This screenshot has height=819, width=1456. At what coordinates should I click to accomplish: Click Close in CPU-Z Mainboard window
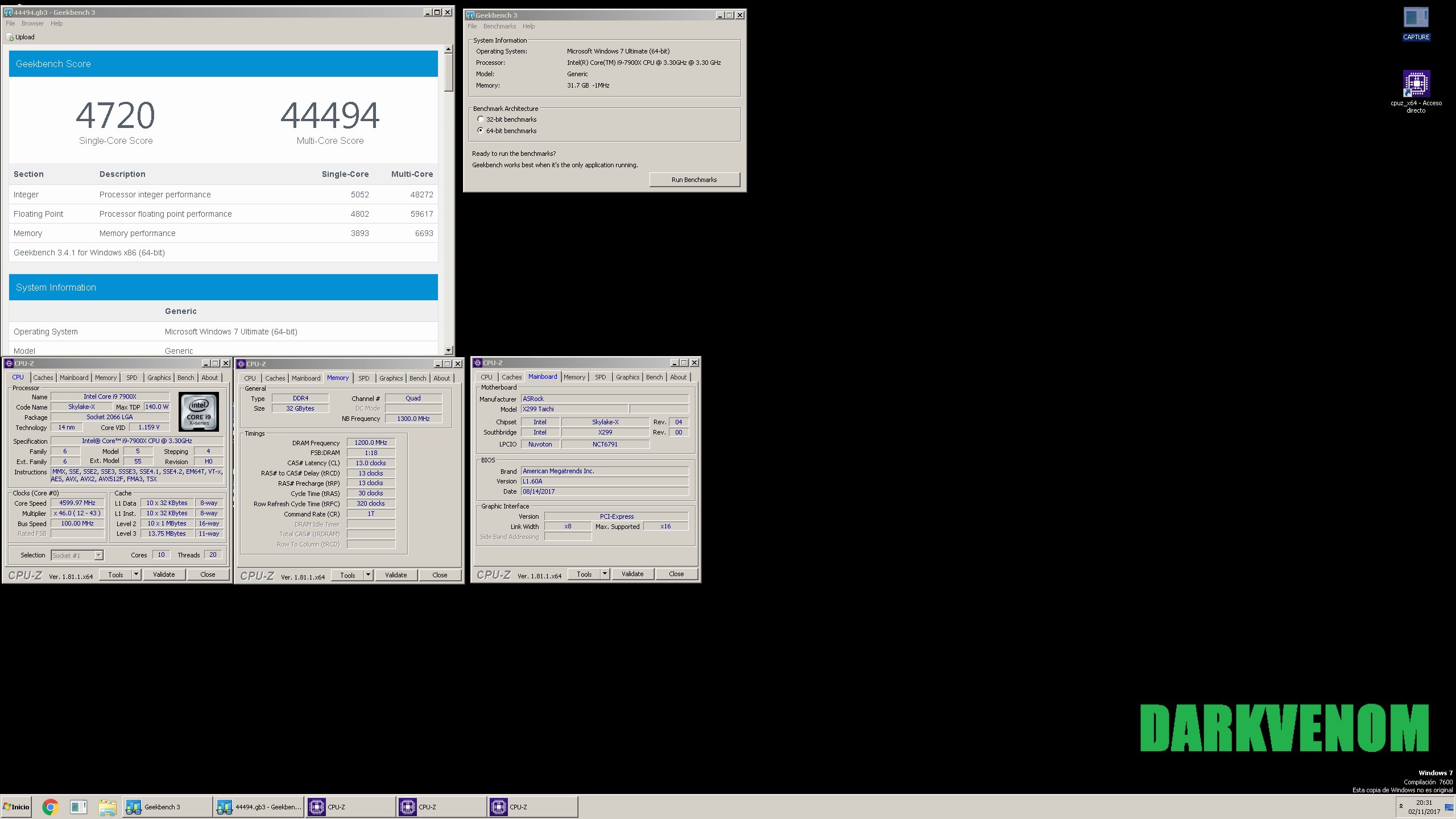pyautogui.click(x=676, y=574)
